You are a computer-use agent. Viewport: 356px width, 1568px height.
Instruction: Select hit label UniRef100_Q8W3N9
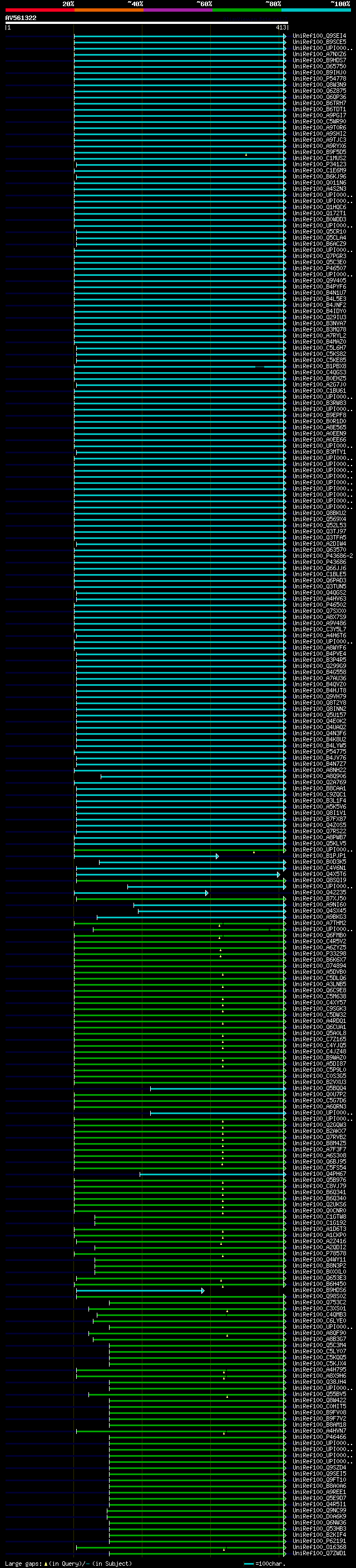click(319, 85)
